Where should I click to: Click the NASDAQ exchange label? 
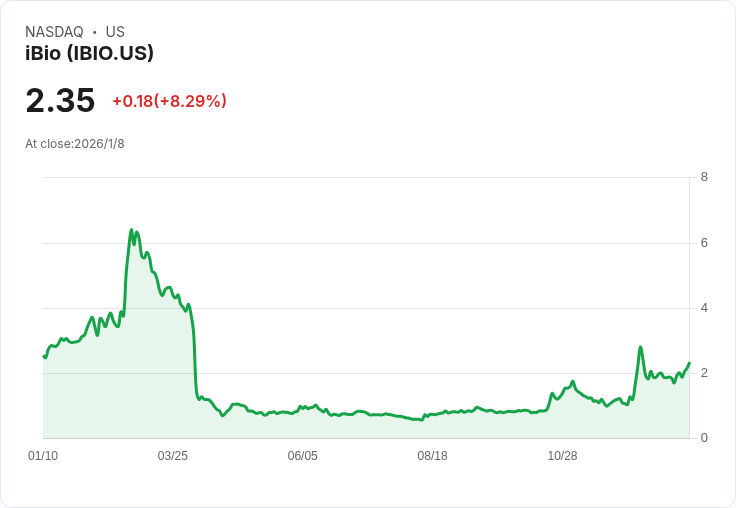(54, 32)
